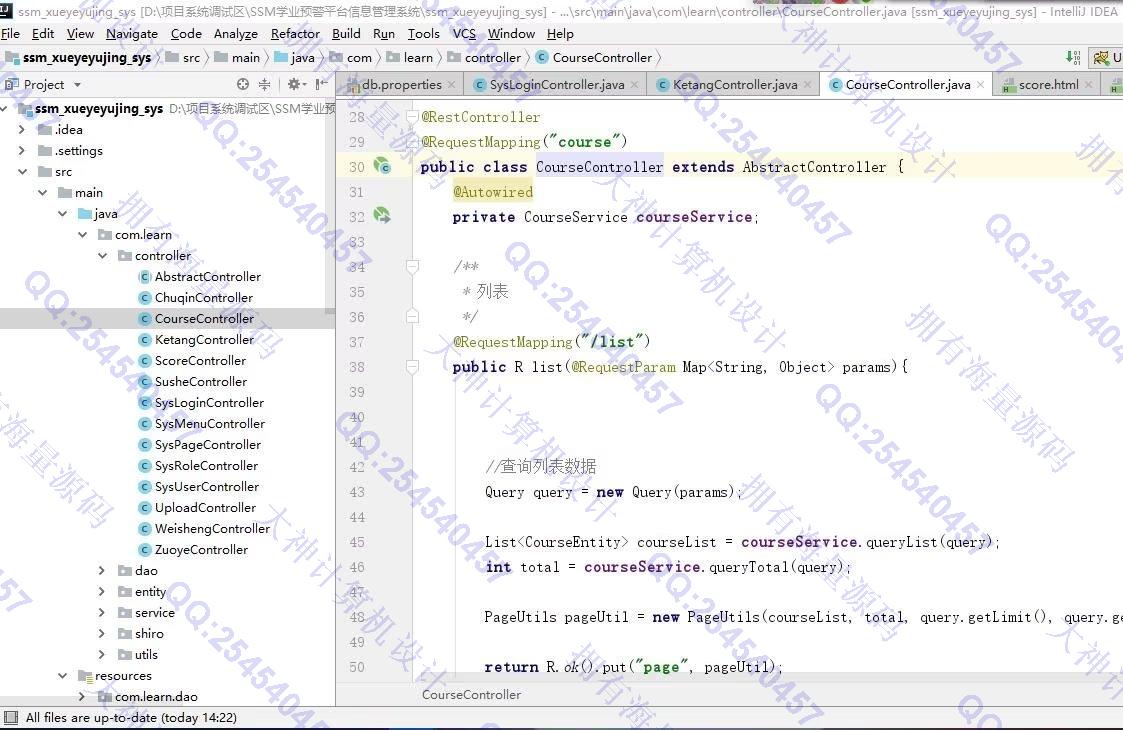Collapse the resources folder
The image size is (1123, 730).
point(62,676)
